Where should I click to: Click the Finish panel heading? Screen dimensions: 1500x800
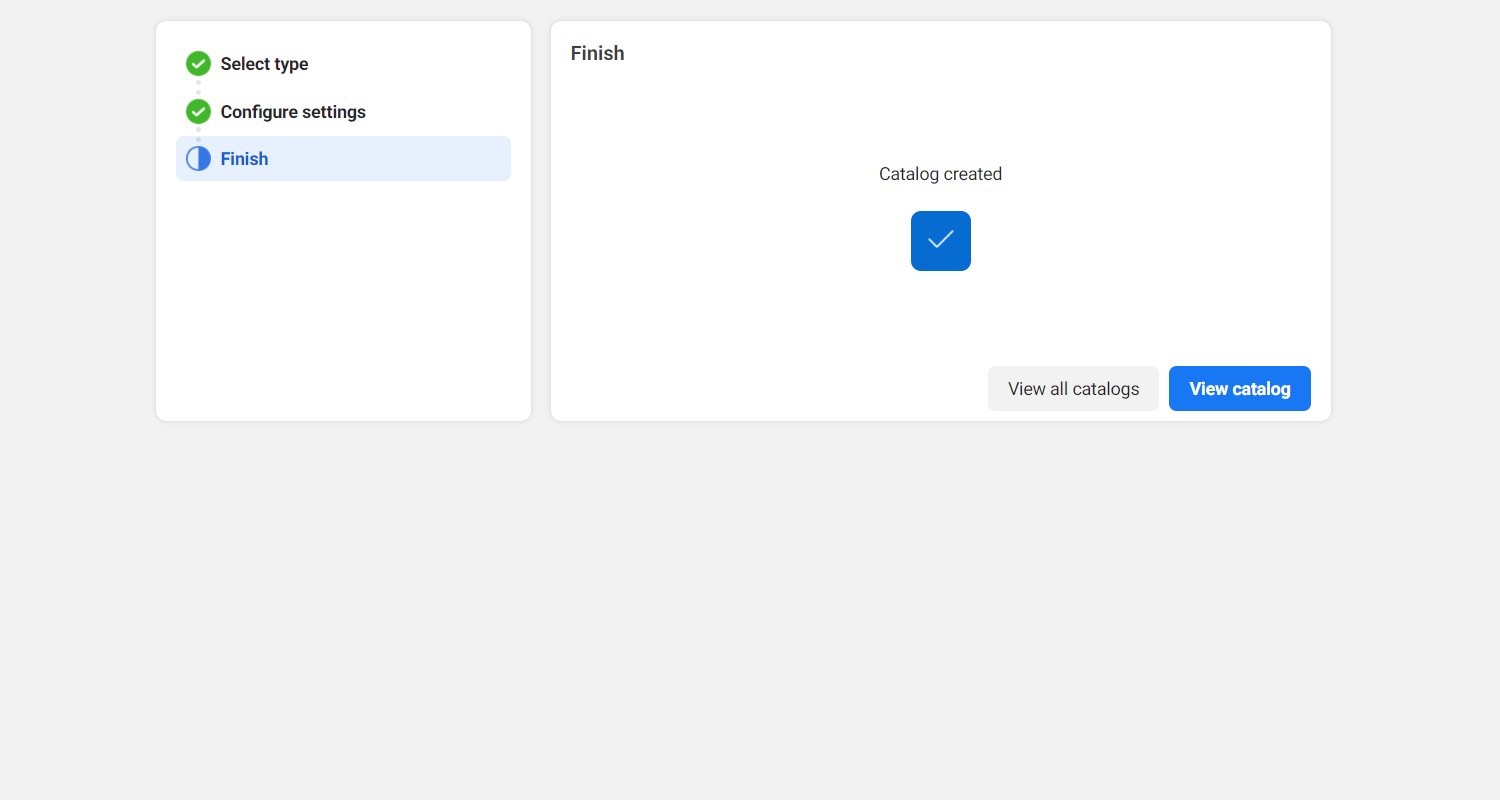click(x=597, y=53)
